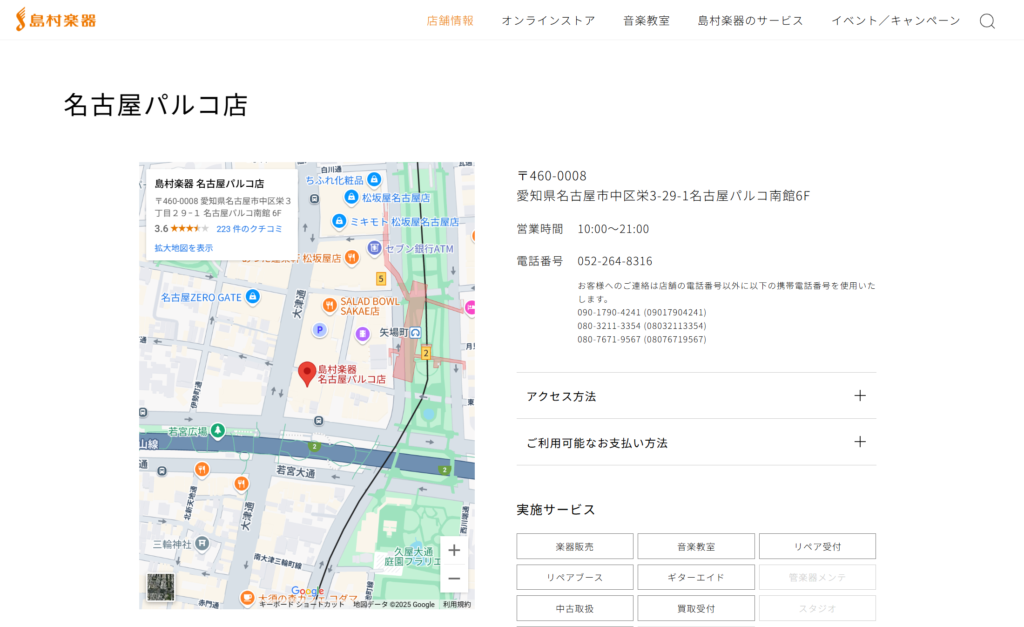Switch to satellite view thumbnail on map
Screen dimensions: 1024x627
pyautogui.click(x=161, y=587)
